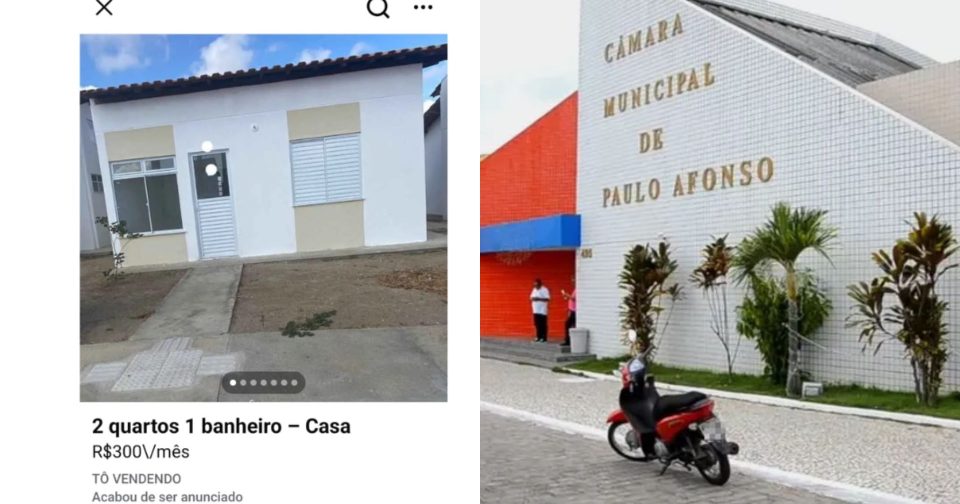Click the house front door in photo
This screenshot has width=960, height=504.
[x=214, y=204]
